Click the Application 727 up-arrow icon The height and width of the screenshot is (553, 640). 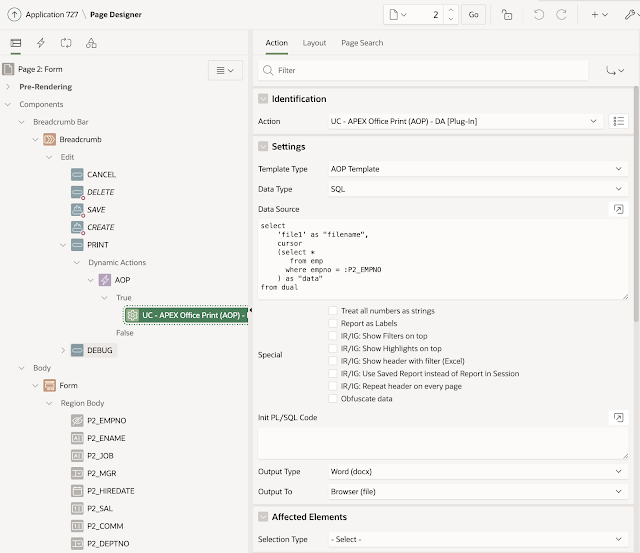[x=14, y=15]
